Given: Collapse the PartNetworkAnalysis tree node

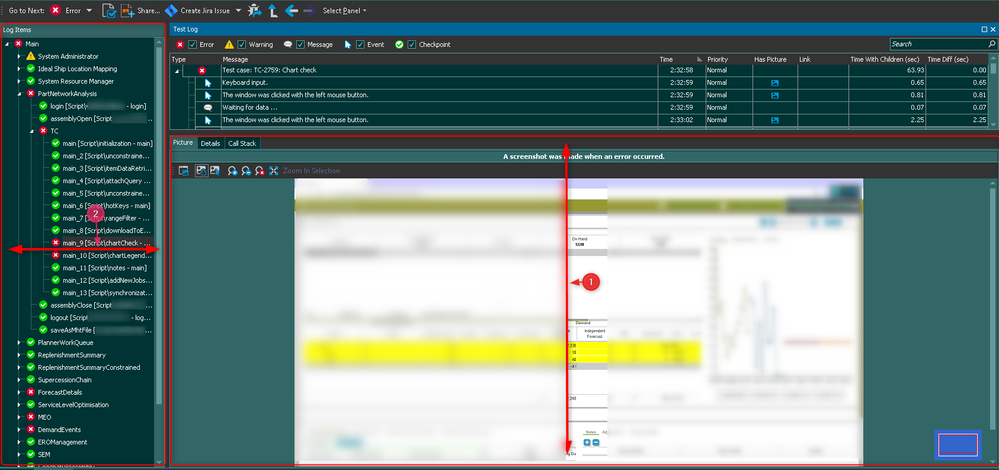Looking at the screenshot, I should click(x=19, y=93).
